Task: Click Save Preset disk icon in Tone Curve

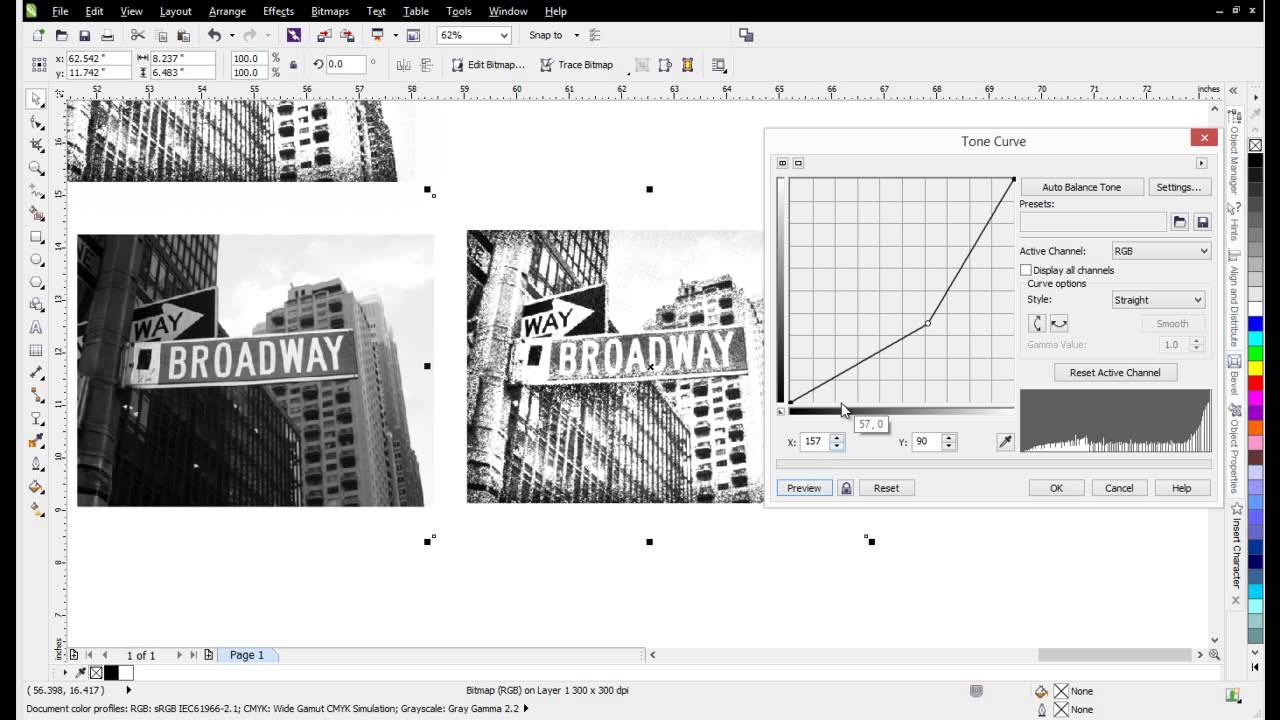Action: [1202, 222]
